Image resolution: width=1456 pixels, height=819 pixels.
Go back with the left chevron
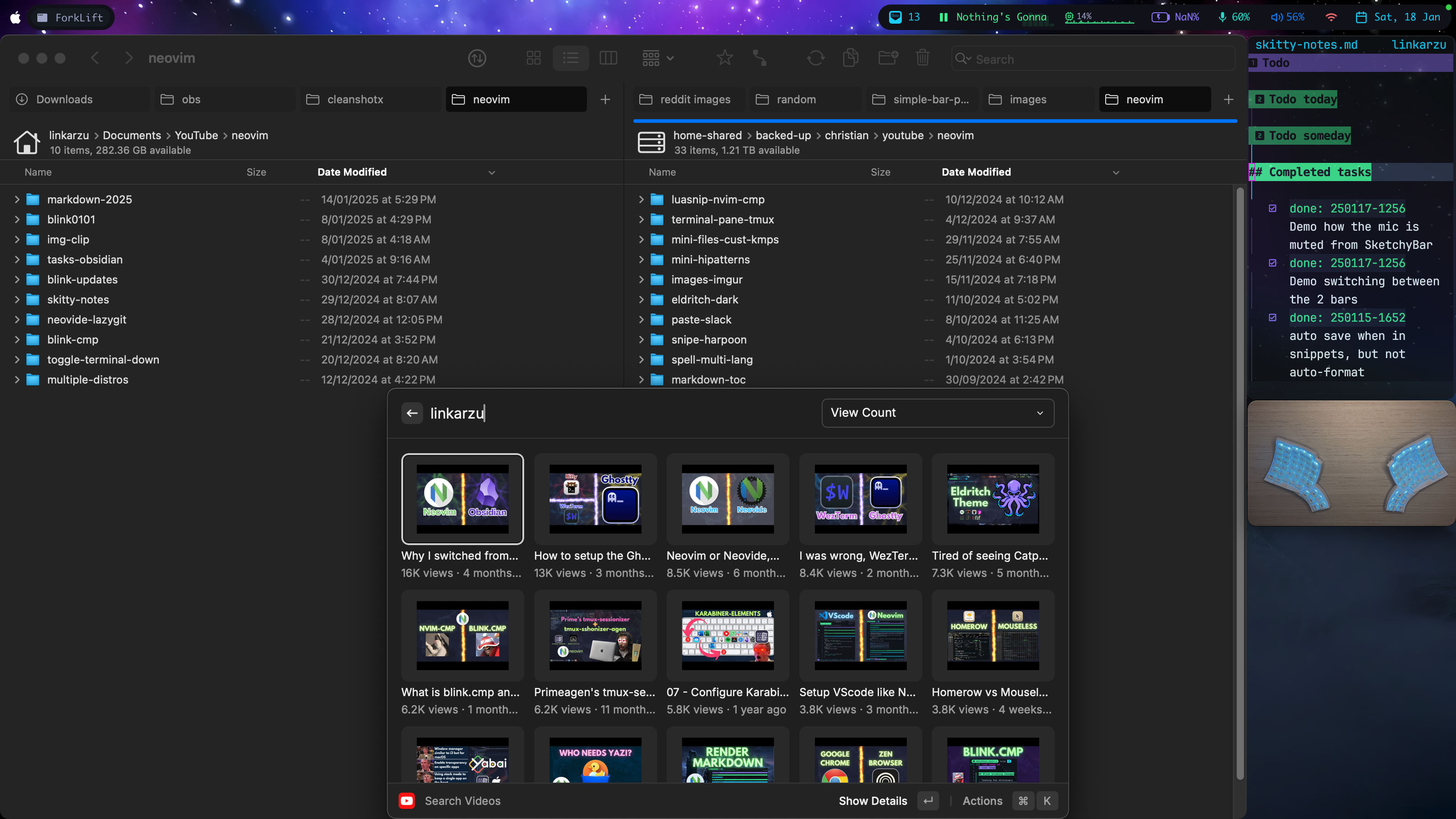pyautogui.click(x=95, y=58)
